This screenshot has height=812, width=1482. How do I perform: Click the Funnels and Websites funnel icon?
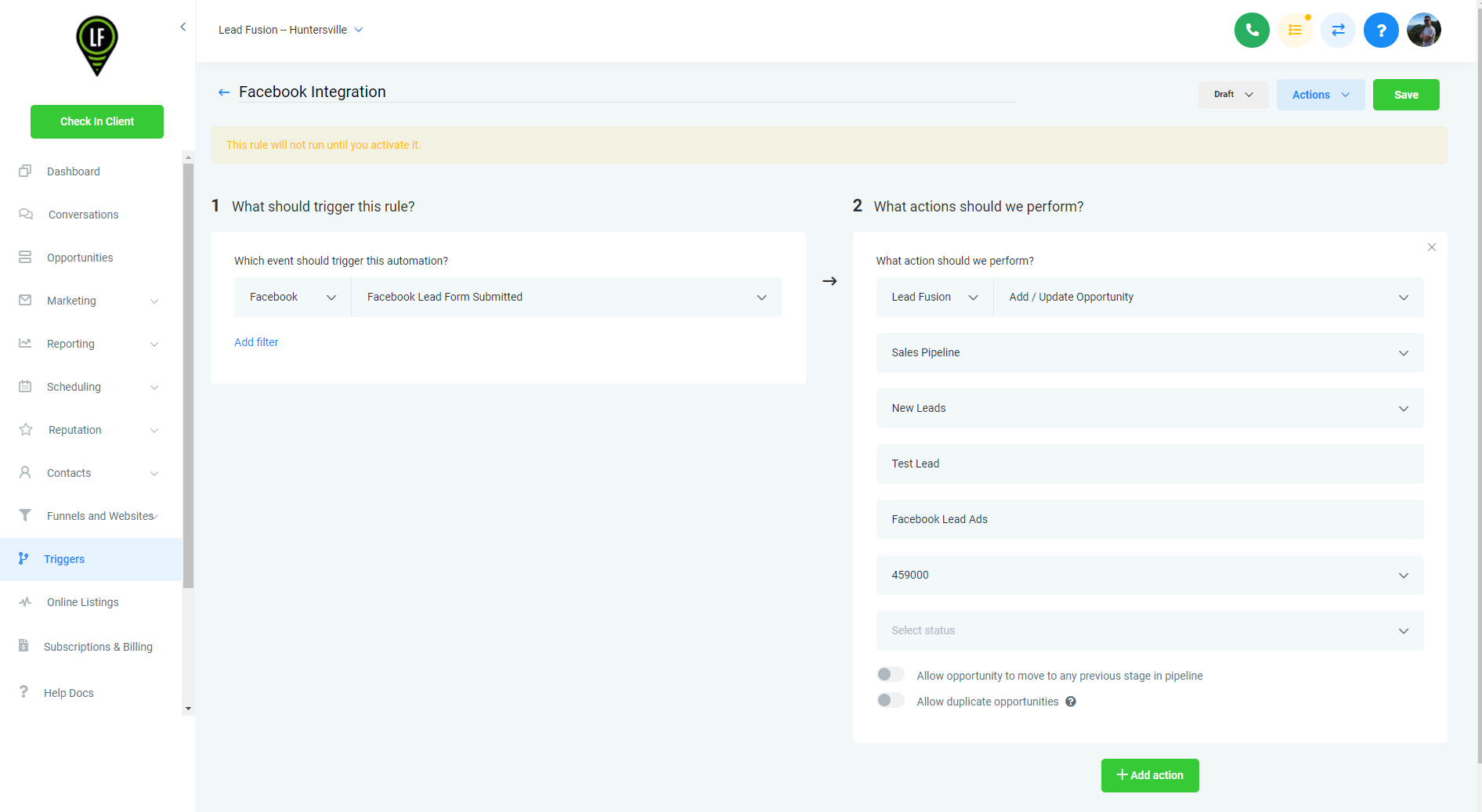tap(25, 515)
